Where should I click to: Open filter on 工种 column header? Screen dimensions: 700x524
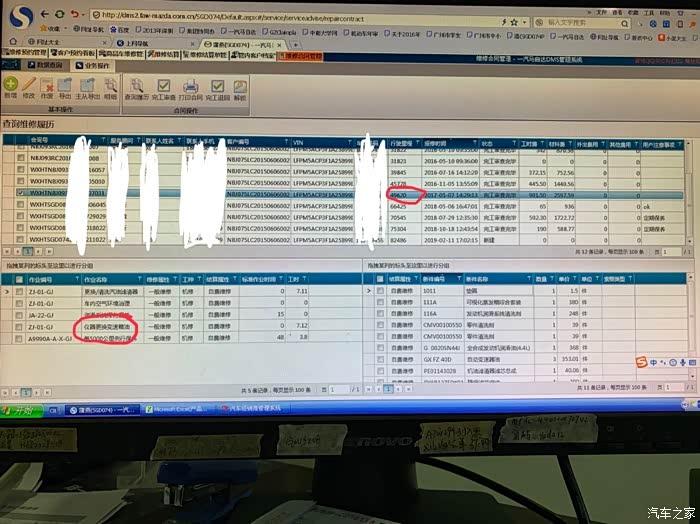[x=199, y=279]
